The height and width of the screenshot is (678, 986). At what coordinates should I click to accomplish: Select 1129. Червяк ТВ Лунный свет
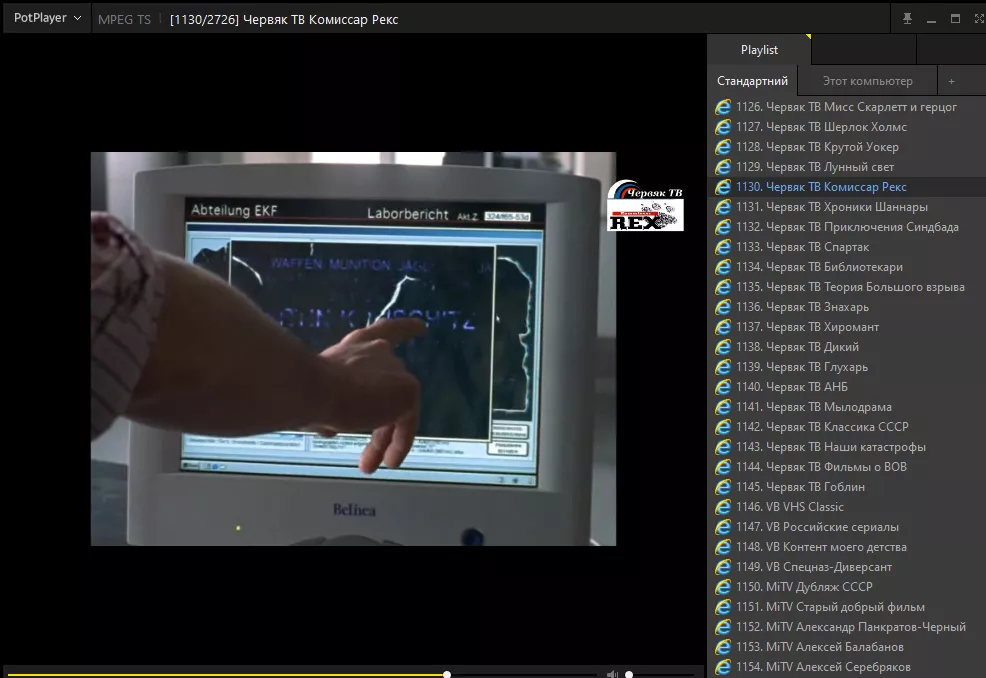coord(847,167)
